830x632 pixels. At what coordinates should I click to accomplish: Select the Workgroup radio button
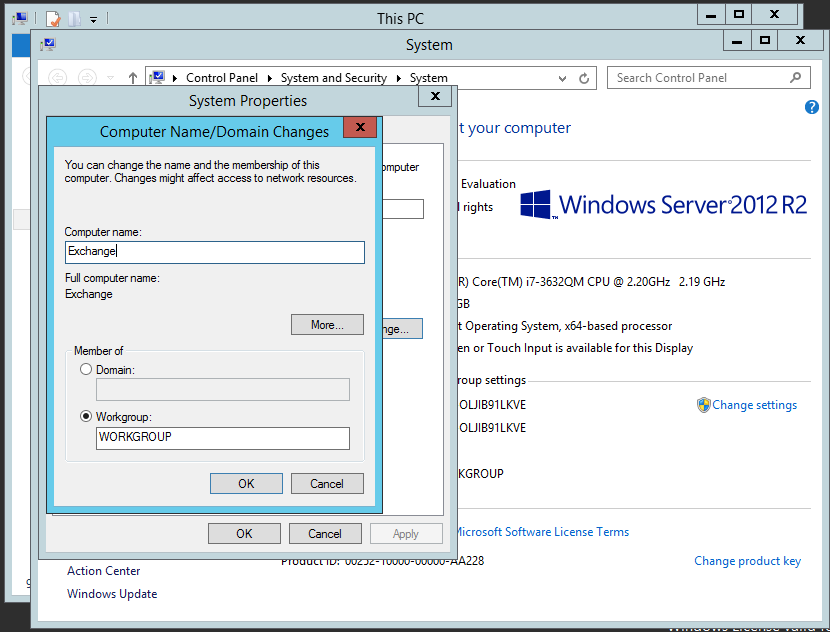tap(86, 416)
